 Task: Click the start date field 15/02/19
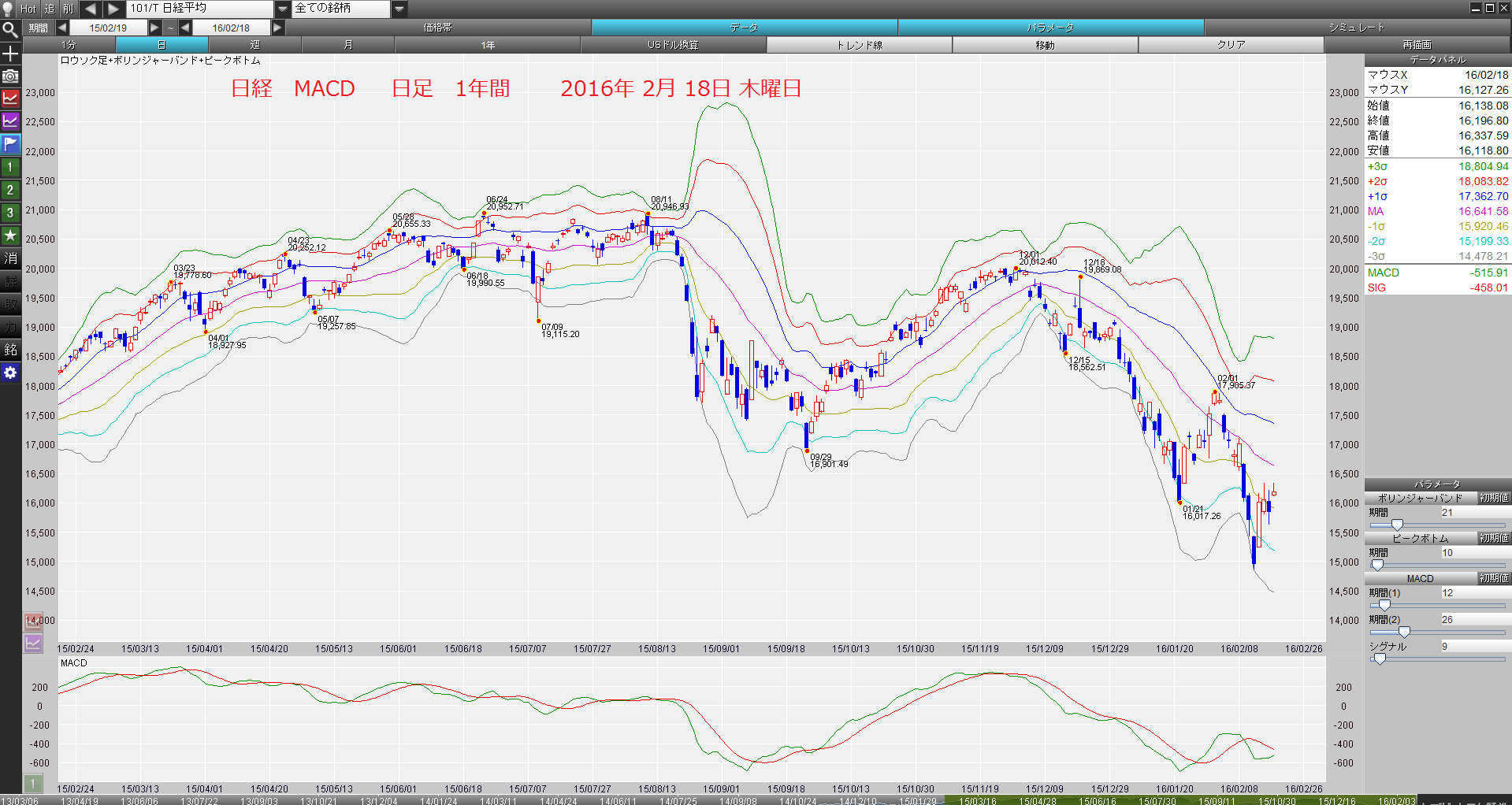(108, 28)
